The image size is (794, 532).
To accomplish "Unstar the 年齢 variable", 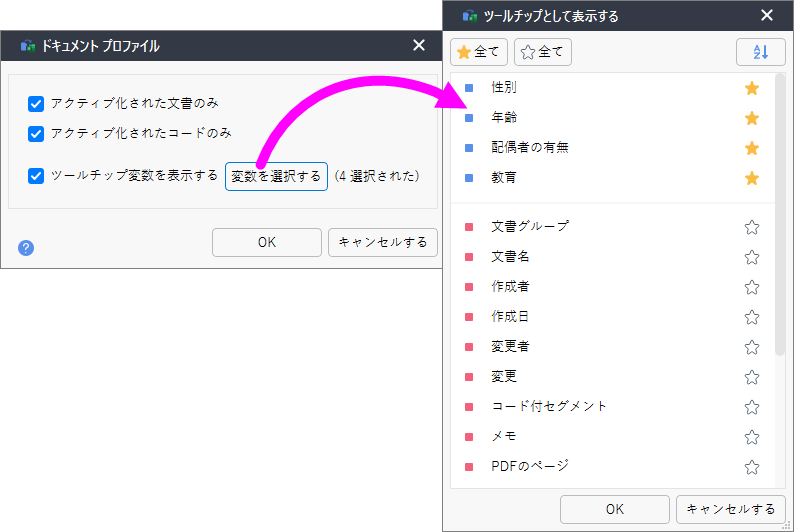I will click(x=751, y=118).
